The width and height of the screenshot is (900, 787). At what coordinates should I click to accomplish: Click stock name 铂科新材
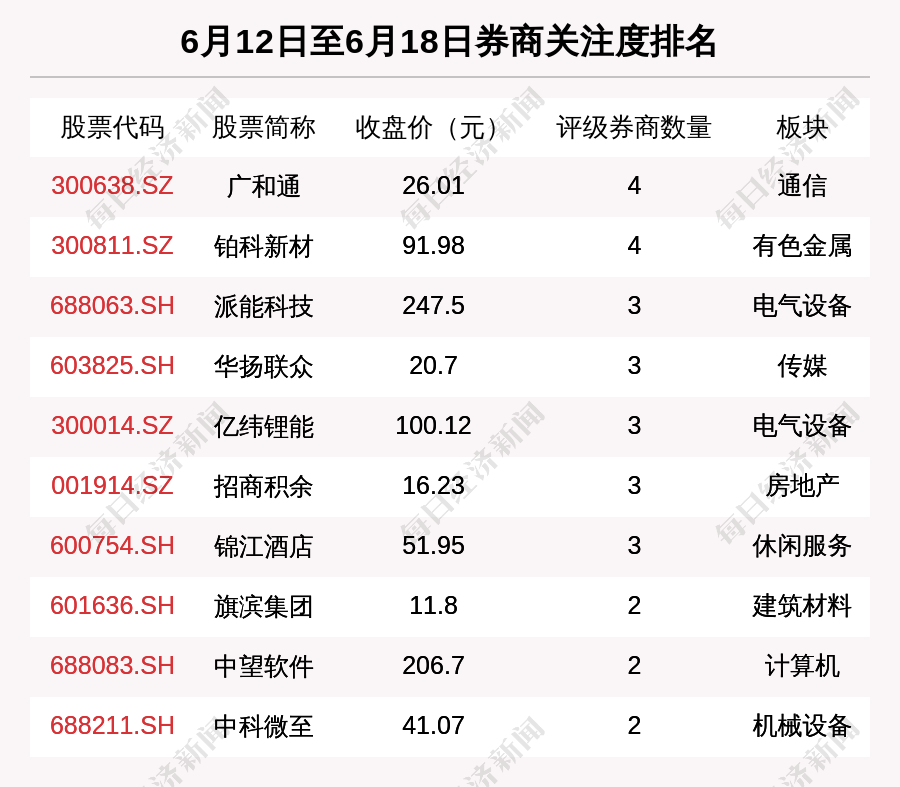(x=263, y=246)
